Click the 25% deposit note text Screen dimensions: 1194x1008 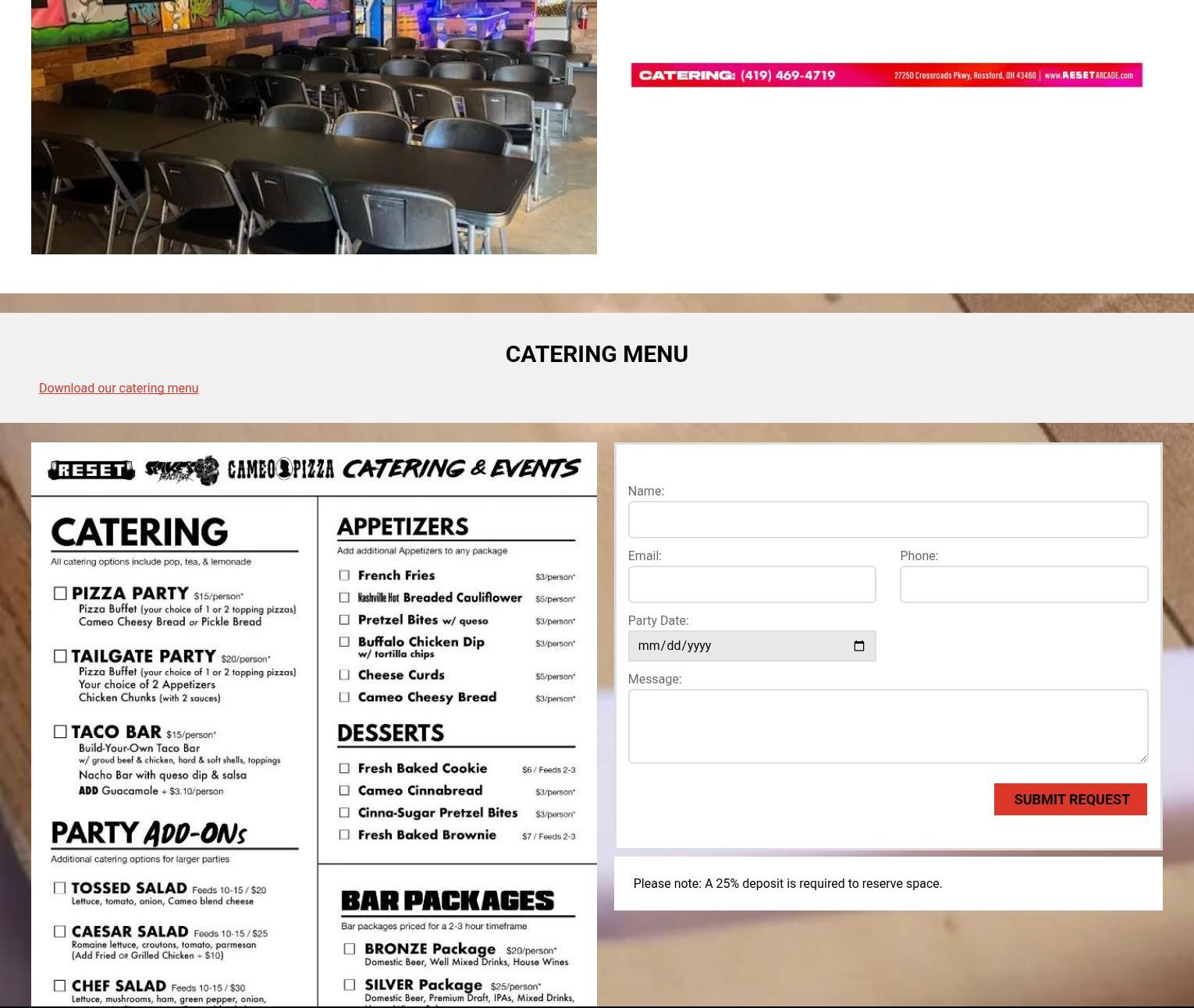pos(787,883)
